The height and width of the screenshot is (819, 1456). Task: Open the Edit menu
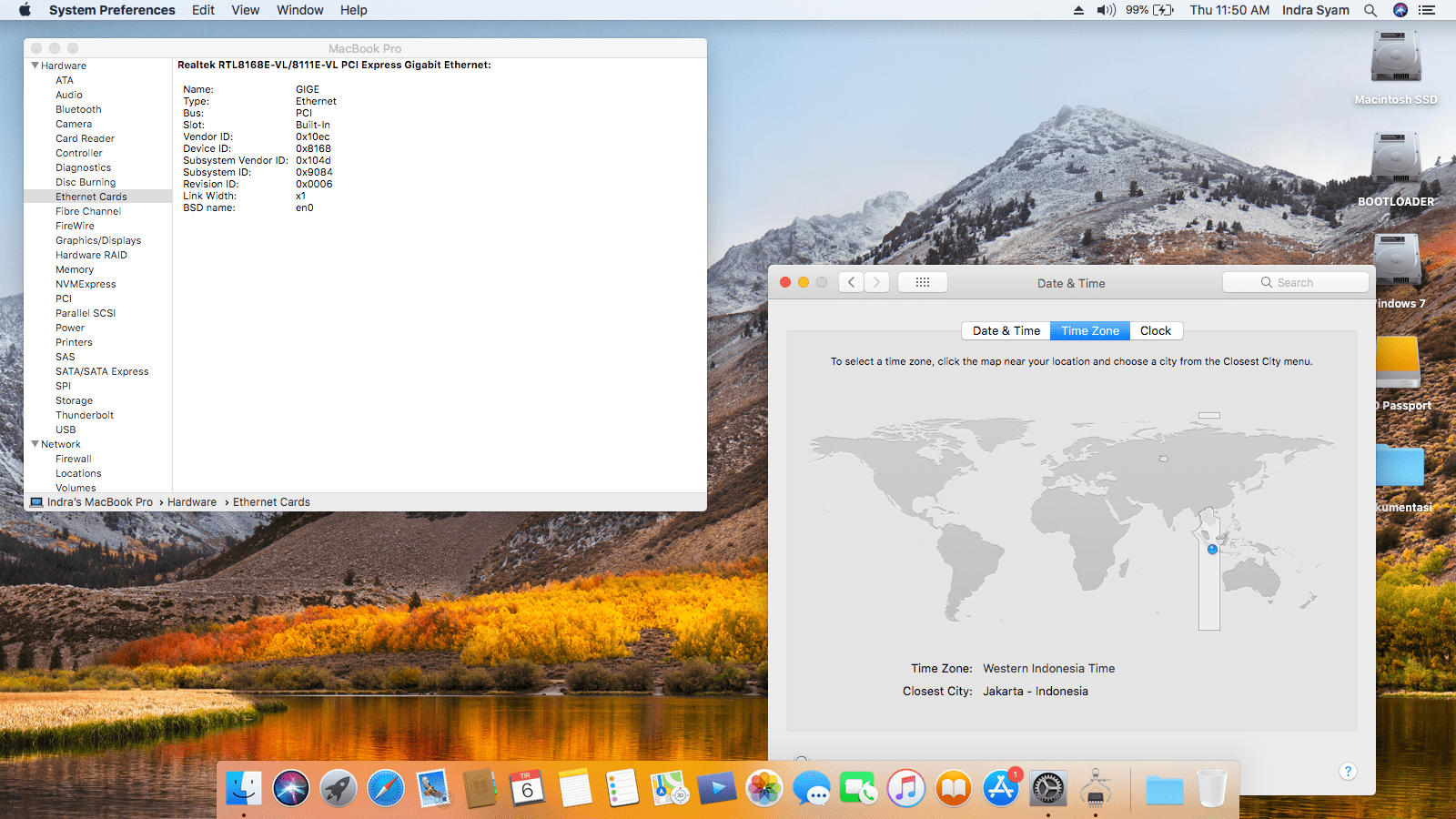point(203,10)
